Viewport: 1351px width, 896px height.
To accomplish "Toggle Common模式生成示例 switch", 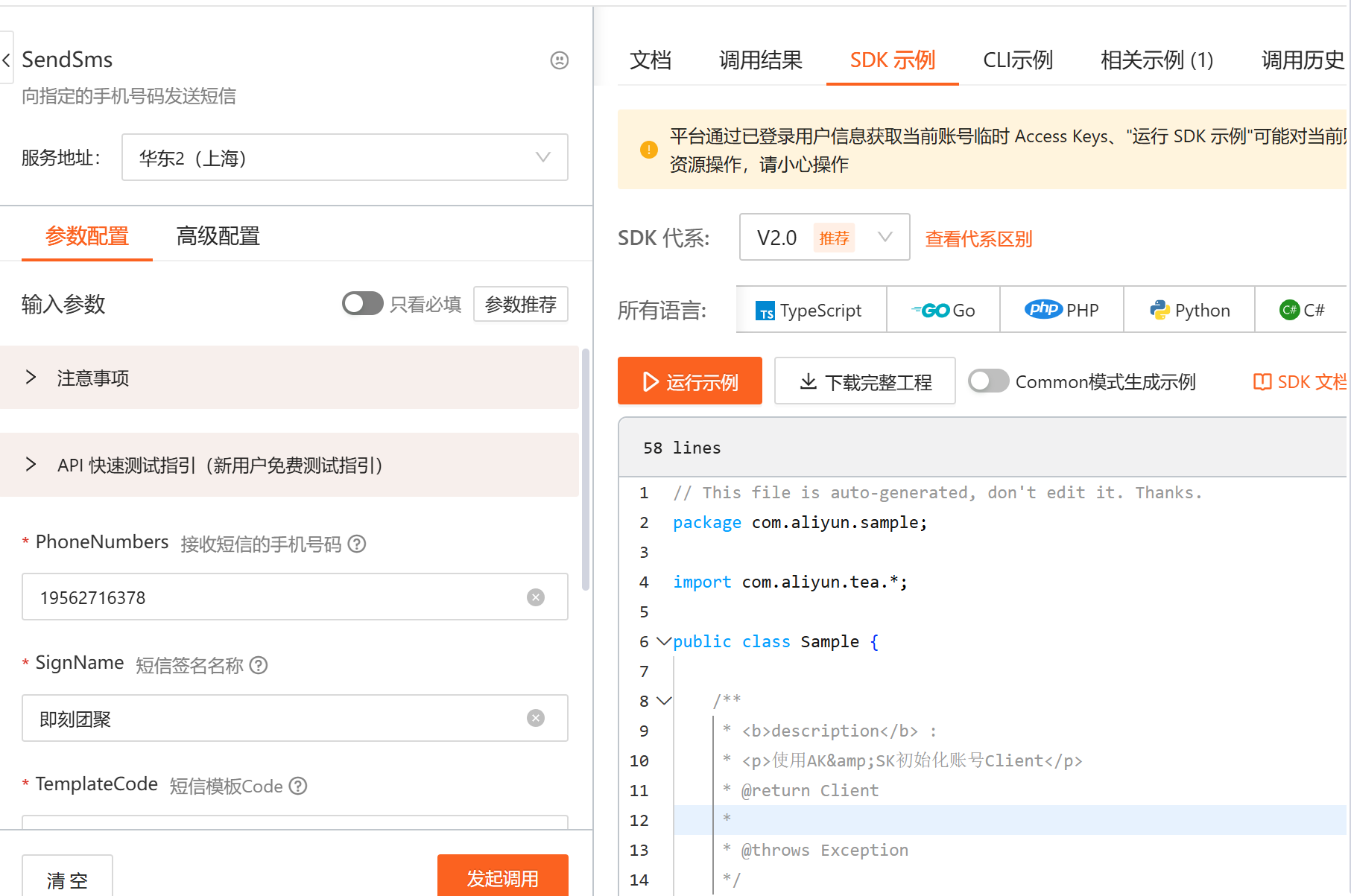I will click(989, 381).
